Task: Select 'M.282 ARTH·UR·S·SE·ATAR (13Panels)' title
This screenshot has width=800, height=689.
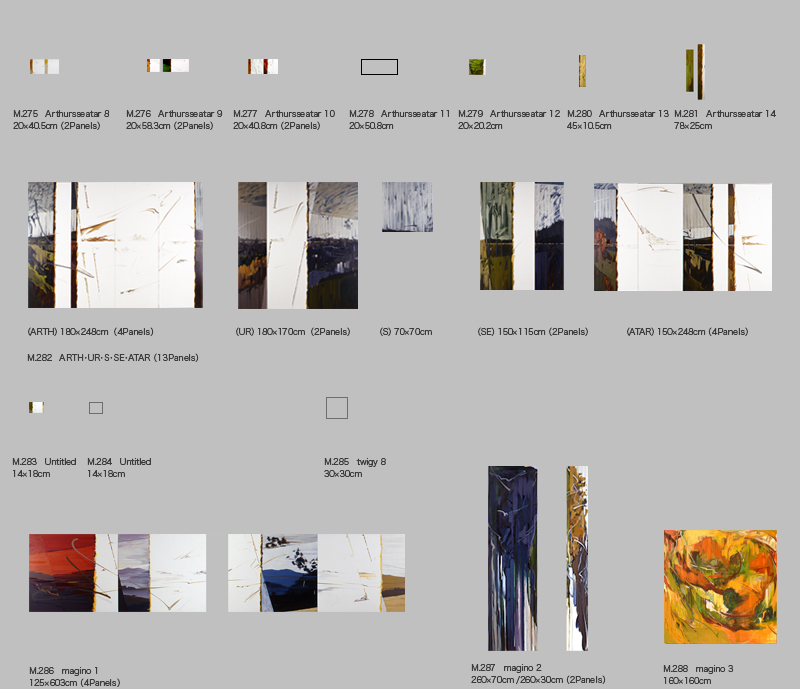Action: point(113,358)
